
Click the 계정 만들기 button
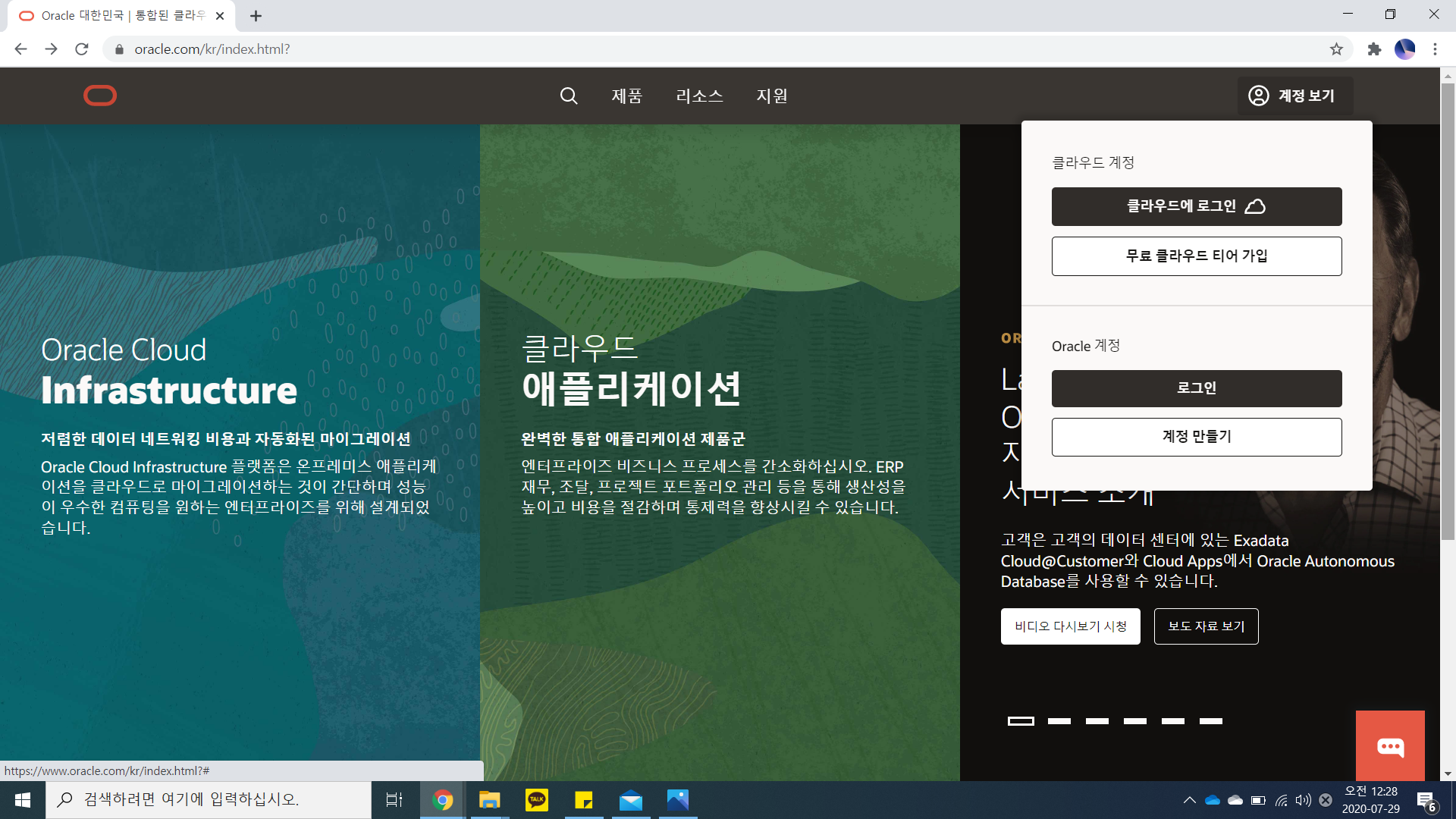1197,437
